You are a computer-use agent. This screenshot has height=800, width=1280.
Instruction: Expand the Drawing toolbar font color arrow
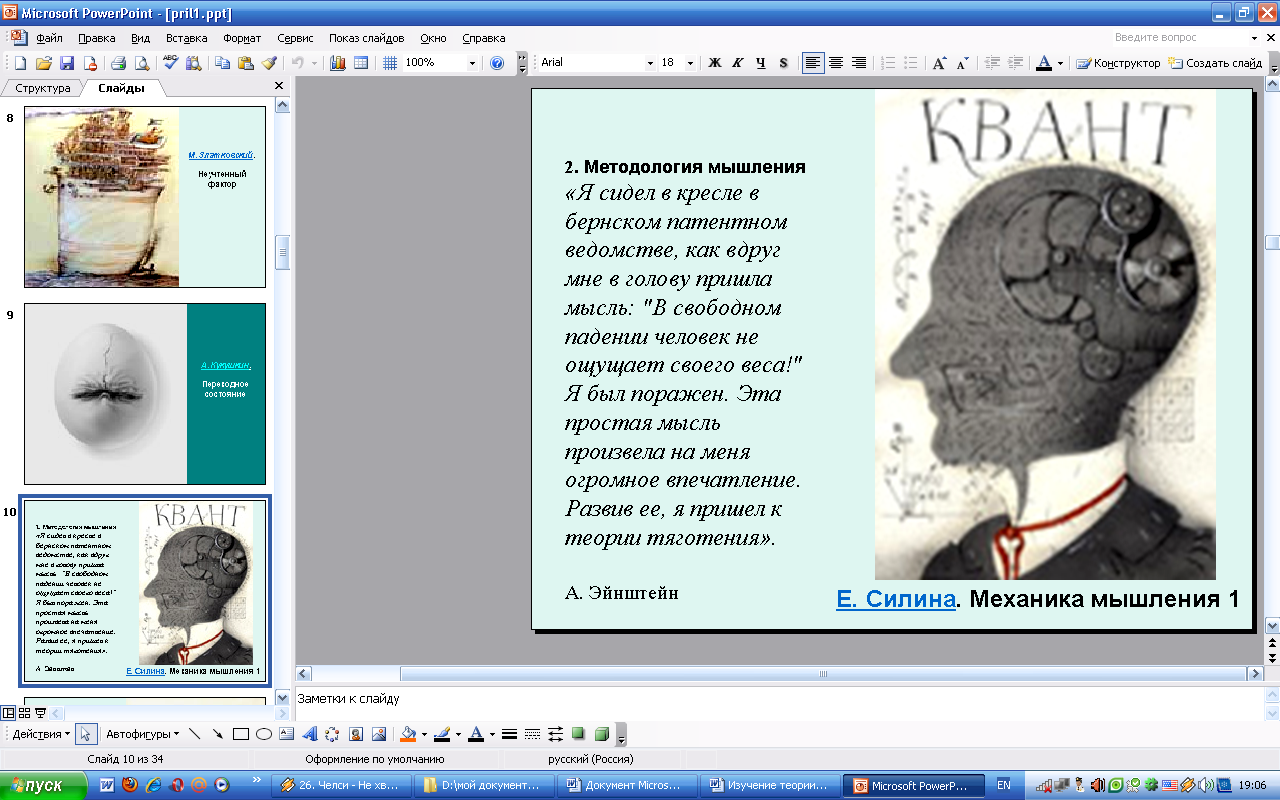pyautogui.click(x=492, y=734)
